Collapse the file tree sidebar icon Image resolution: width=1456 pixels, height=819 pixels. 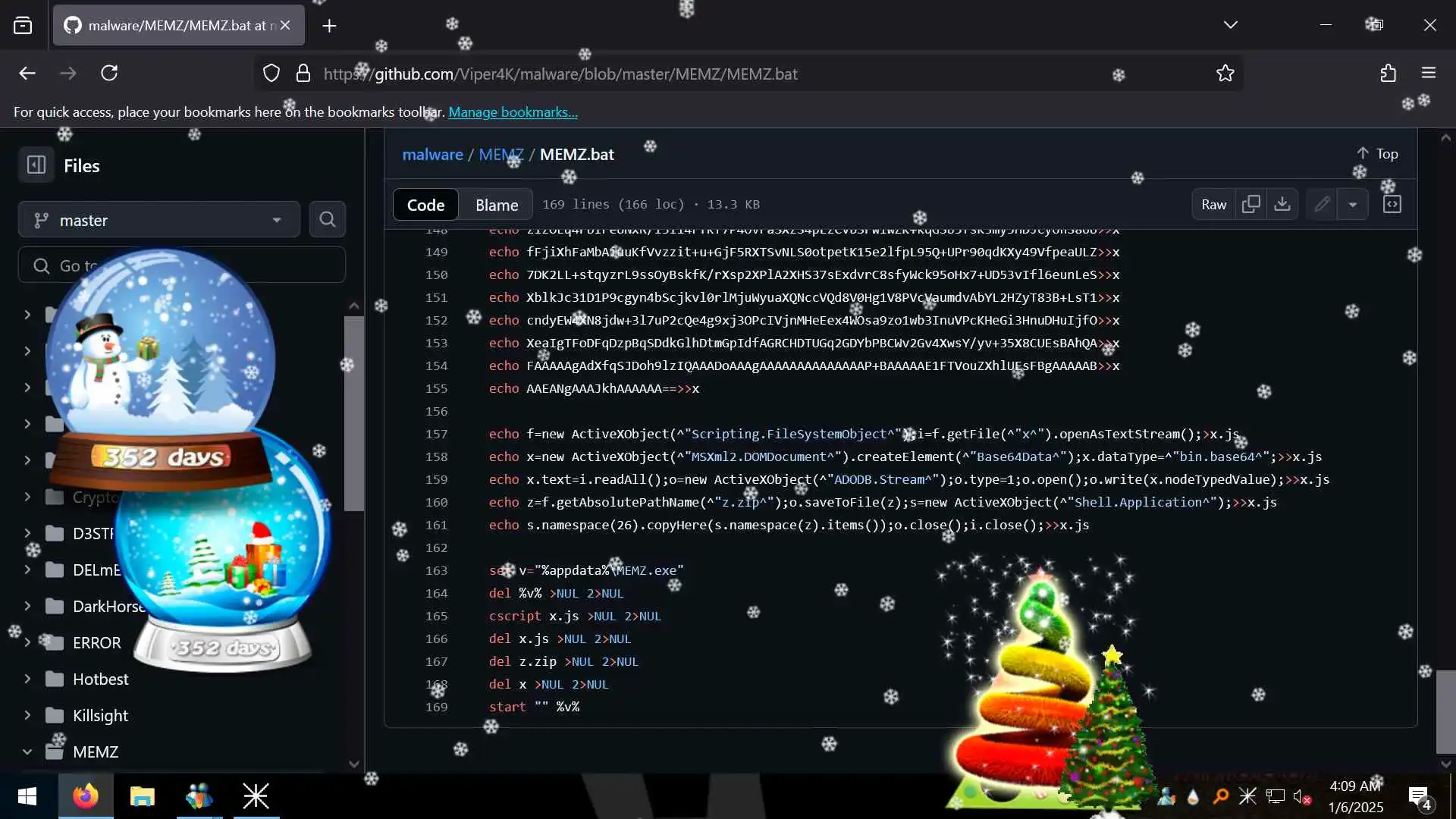click(36, 165)
